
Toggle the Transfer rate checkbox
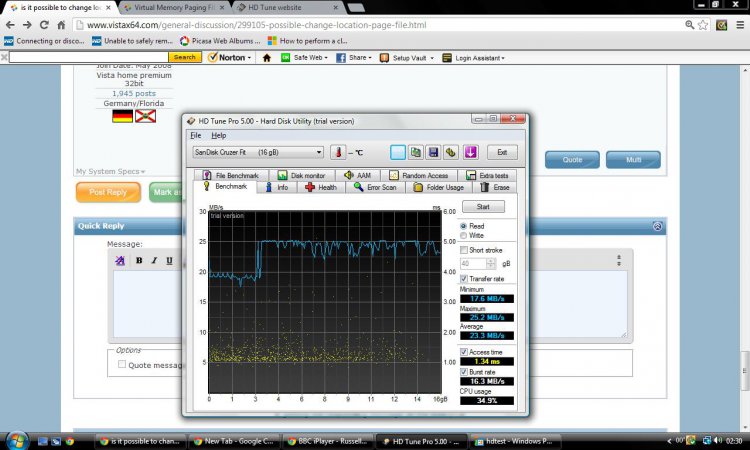463,278
